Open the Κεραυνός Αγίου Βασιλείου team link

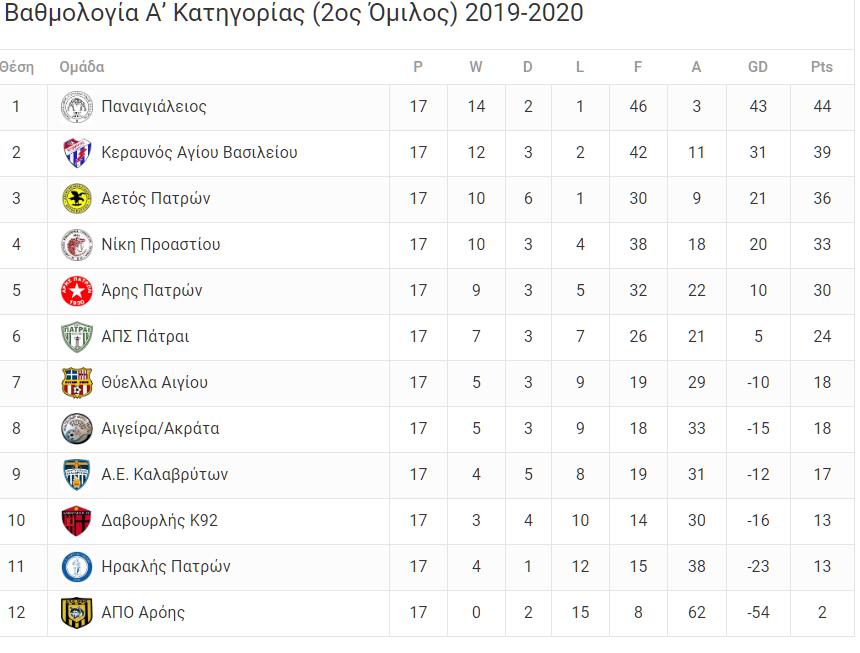[199, 152]
